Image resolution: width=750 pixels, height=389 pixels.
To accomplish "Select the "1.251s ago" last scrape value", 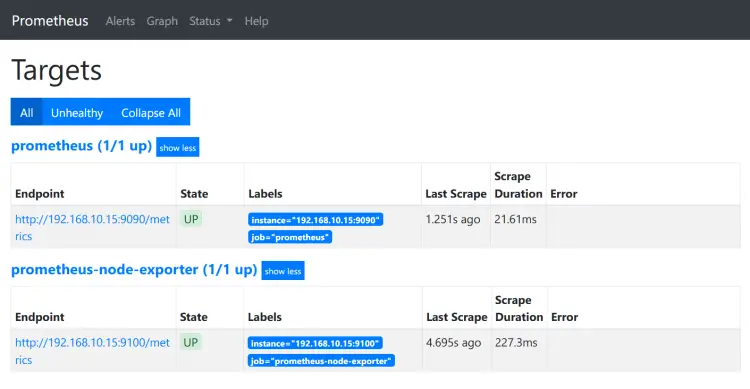I will pos(452,219).
